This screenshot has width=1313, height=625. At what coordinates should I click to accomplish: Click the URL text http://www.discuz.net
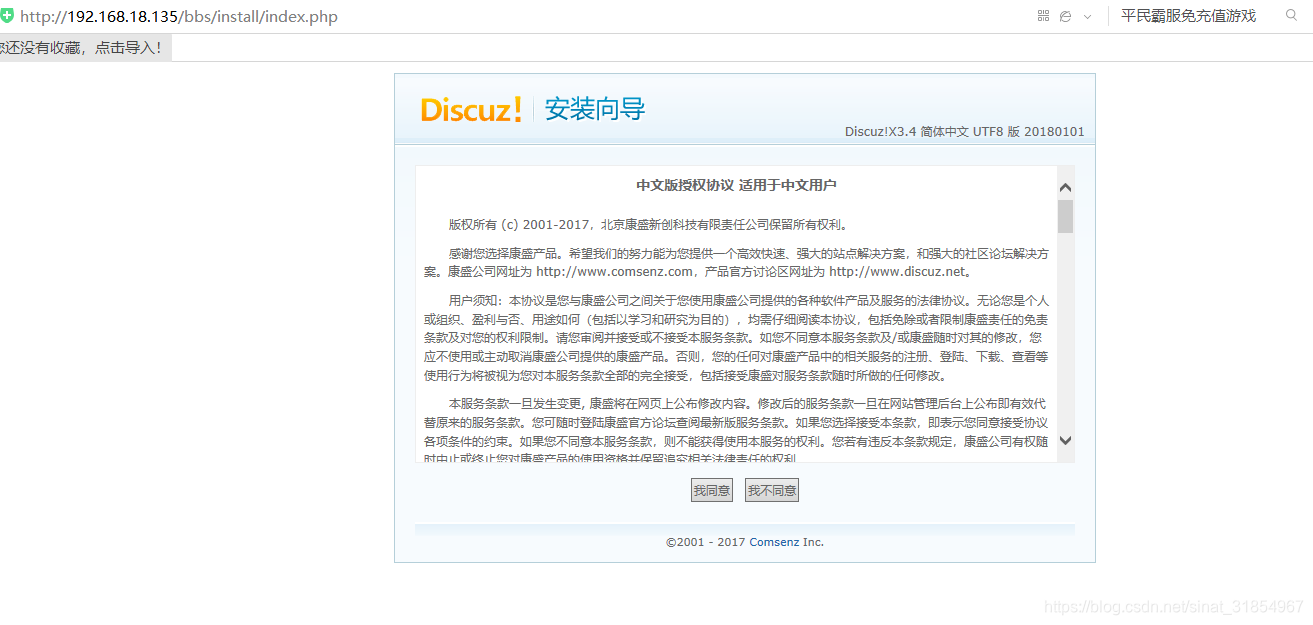tap(897, 271)
